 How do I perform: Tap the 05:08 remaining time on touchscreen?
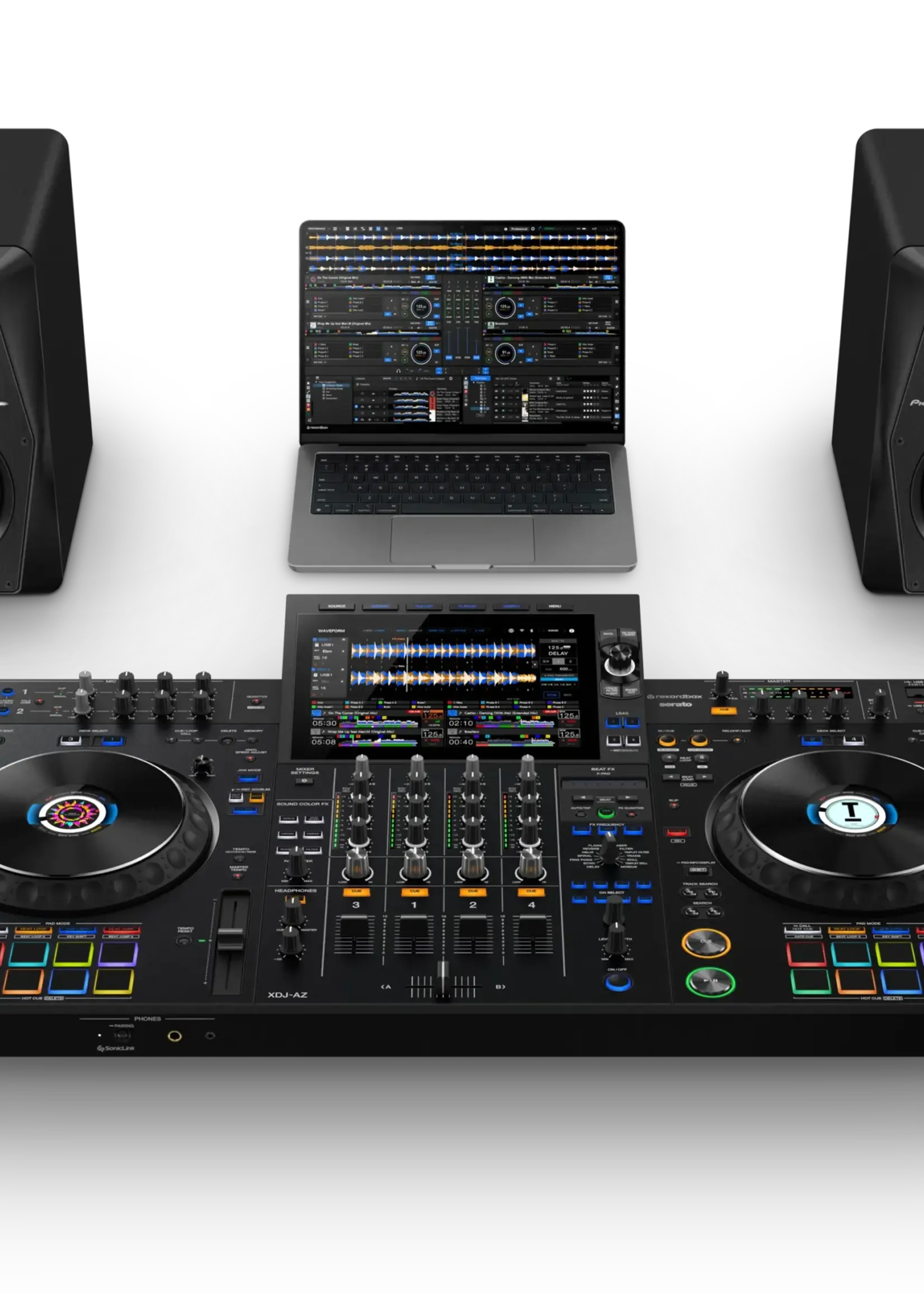(323, 741)
